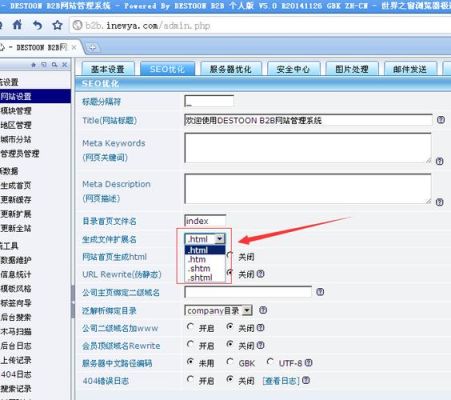Click the globe icon in address bar
Image resolution: width=451 pixels, height=400 pixels.
(77, 25)
